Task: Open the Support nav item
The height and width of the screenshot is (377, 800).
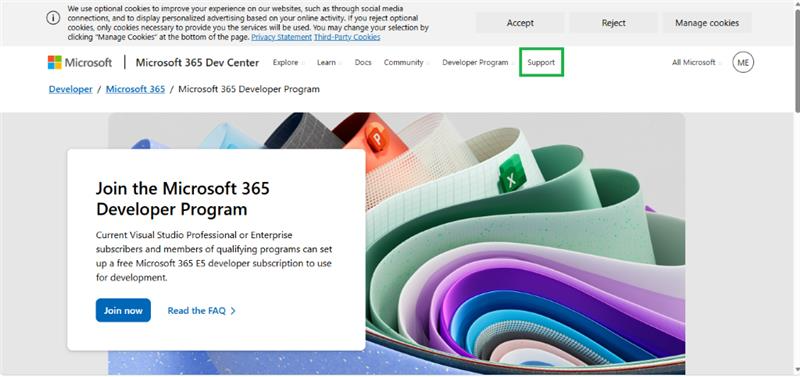Action: [x=541, y=62]
